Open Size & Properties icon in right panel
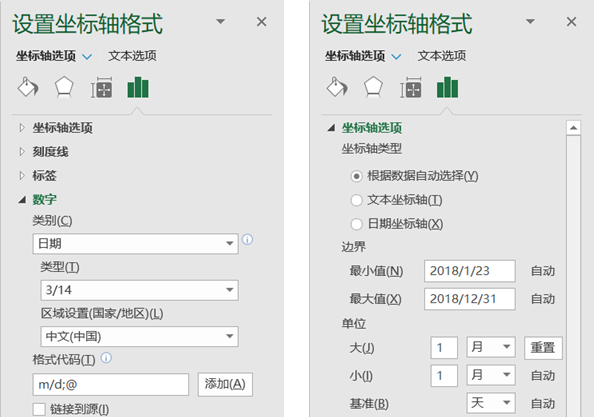The image size is (594, 417). point(411,87)
